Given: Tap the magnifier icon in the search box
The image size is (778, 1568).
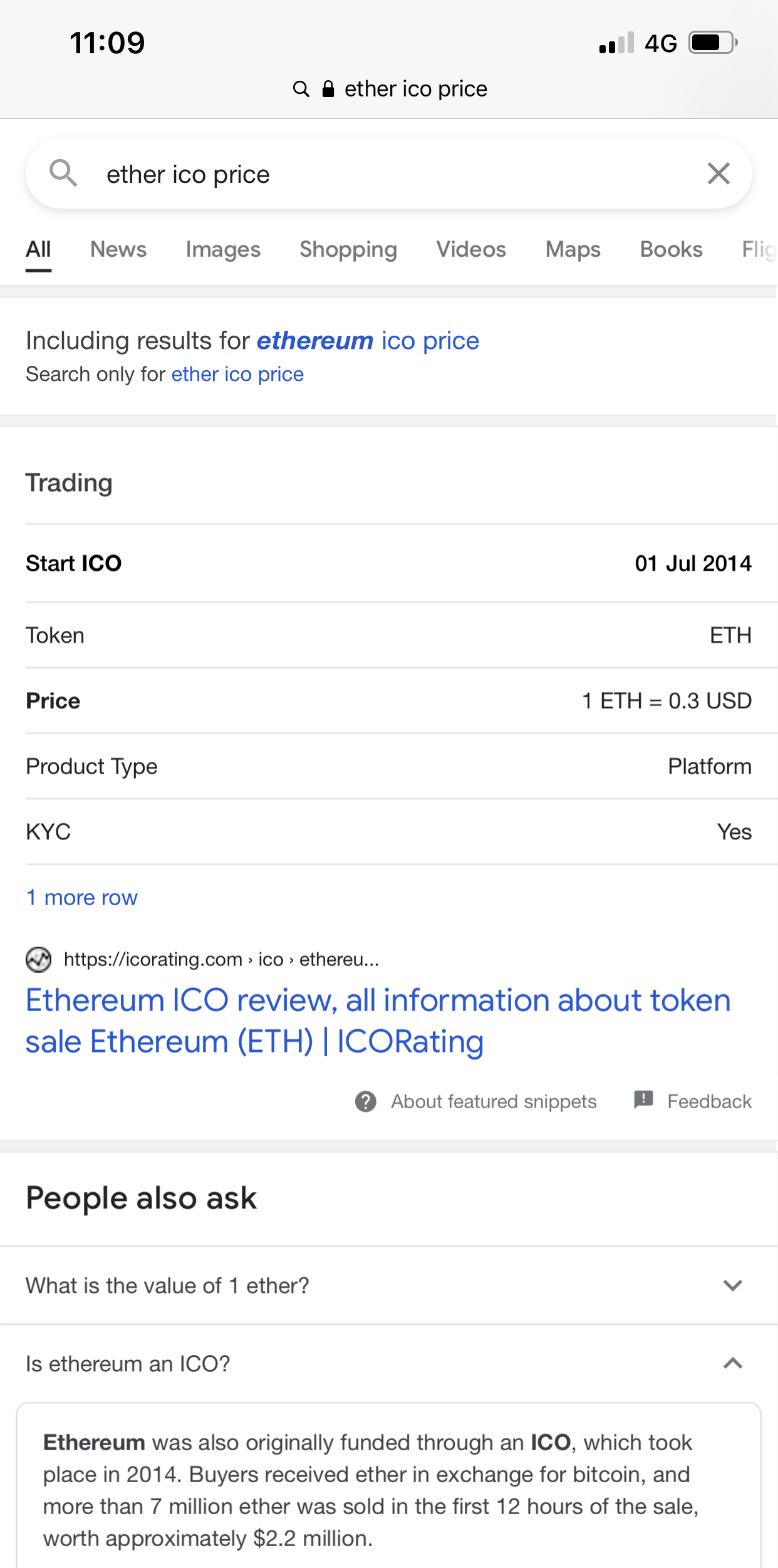Looking at the screenshot, I should [x=63, y=173].
